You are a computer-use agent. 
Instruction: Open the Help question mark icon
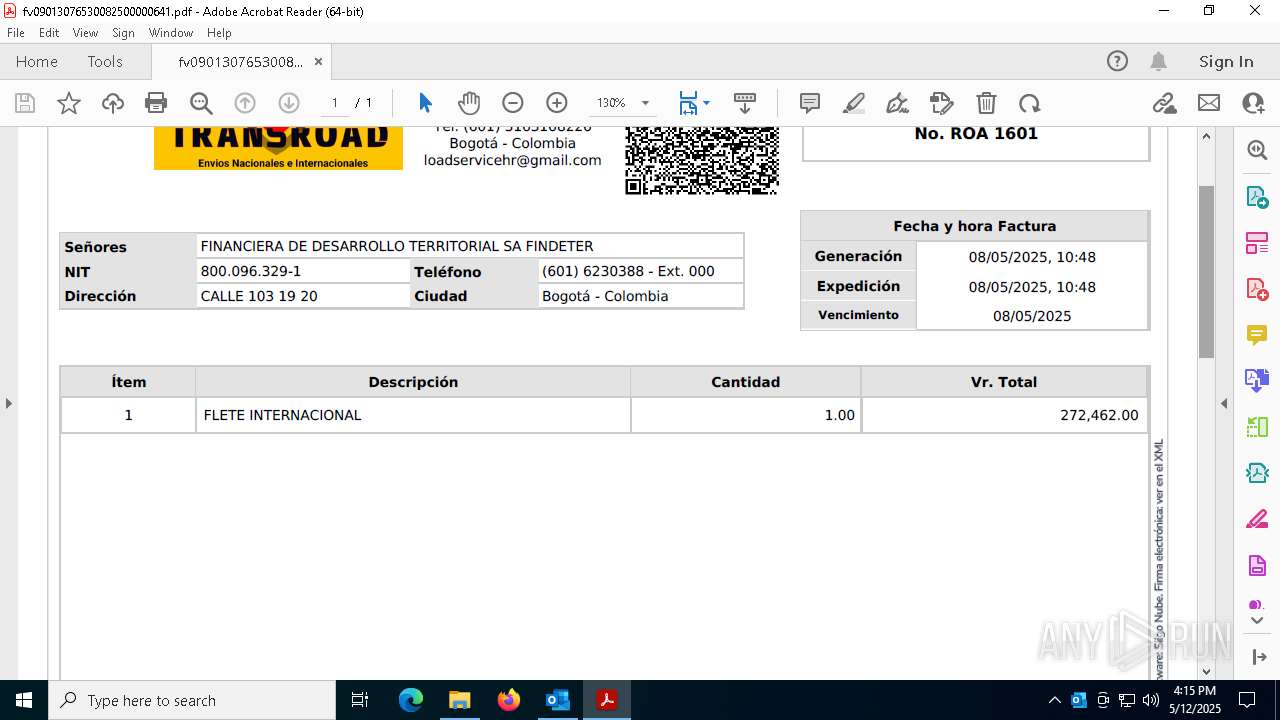coord(1117,61)
